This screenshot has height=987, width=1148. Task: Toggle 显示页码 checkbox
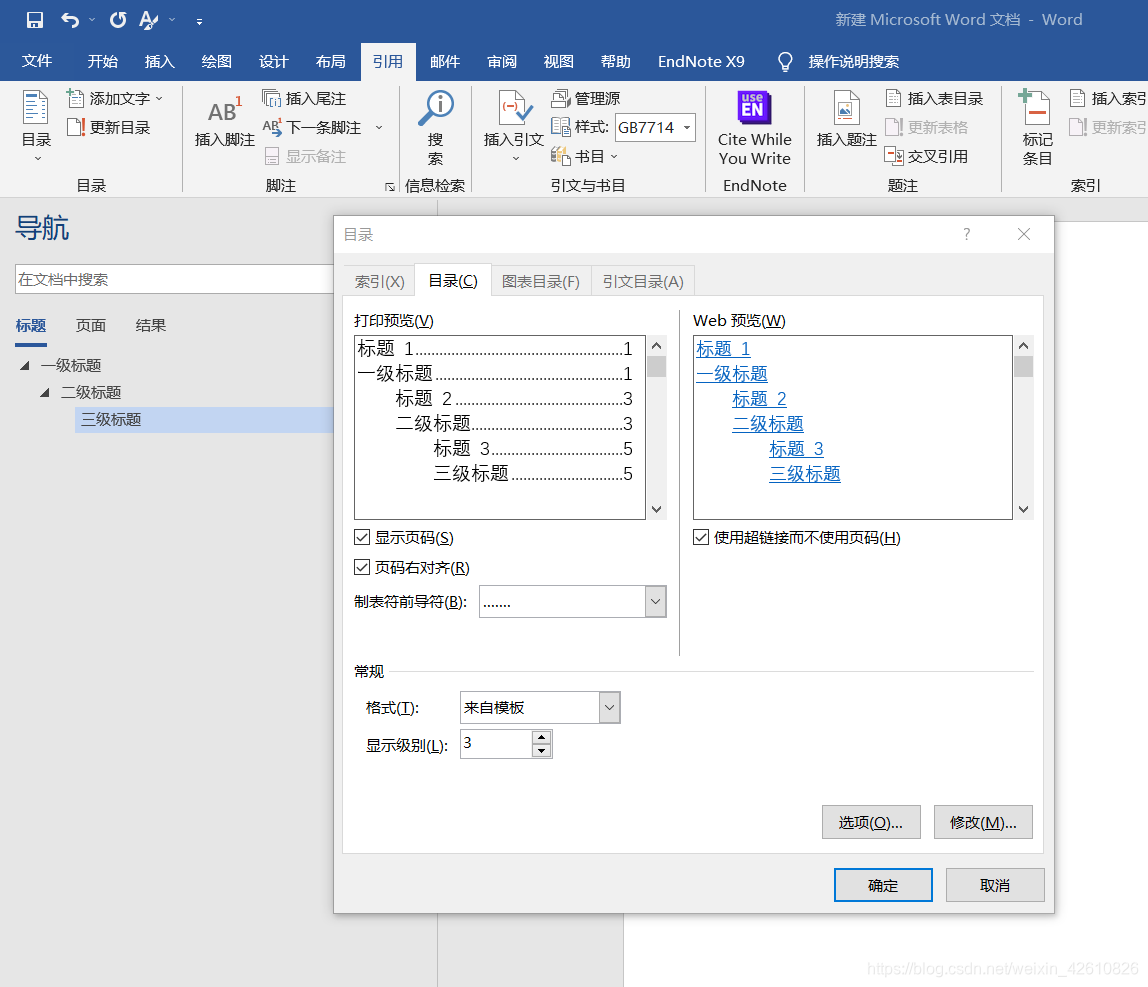pos(362,537)
